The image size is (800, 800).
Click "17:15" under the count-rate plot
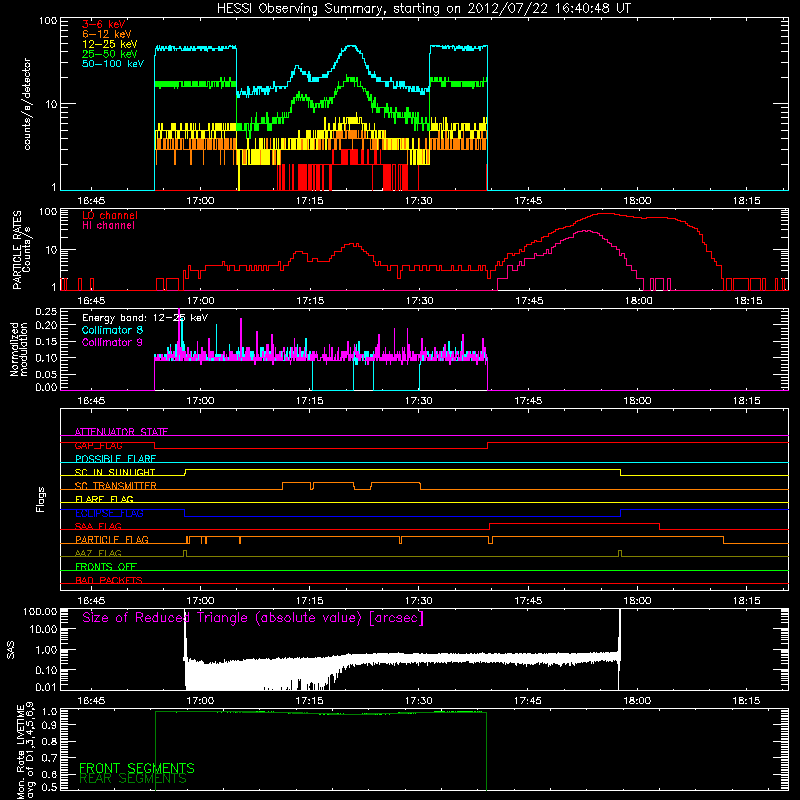click(x=310, y=201)
